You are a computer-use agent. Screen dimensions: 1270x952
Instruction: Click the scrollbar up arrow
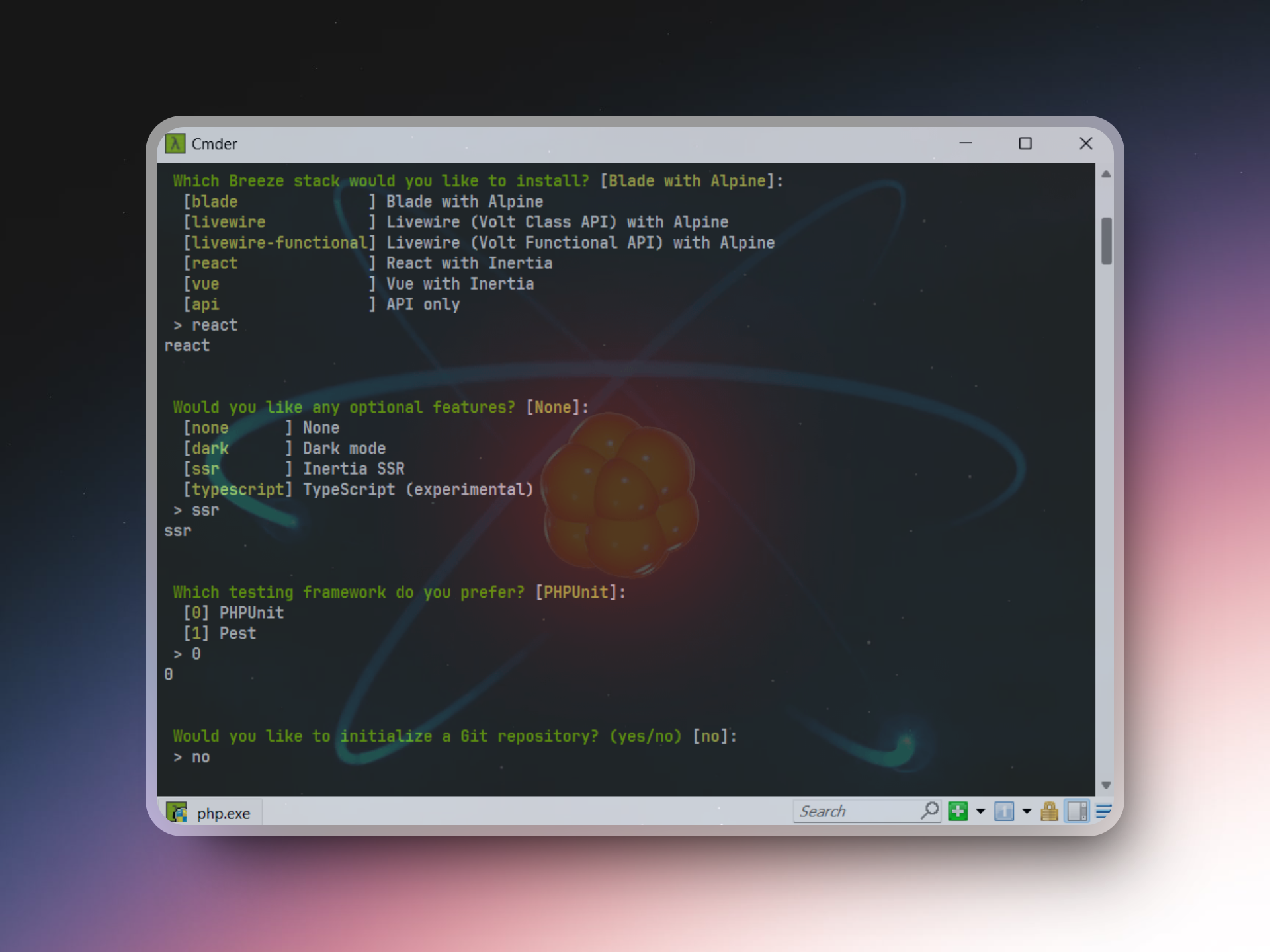pos(1106,175)
